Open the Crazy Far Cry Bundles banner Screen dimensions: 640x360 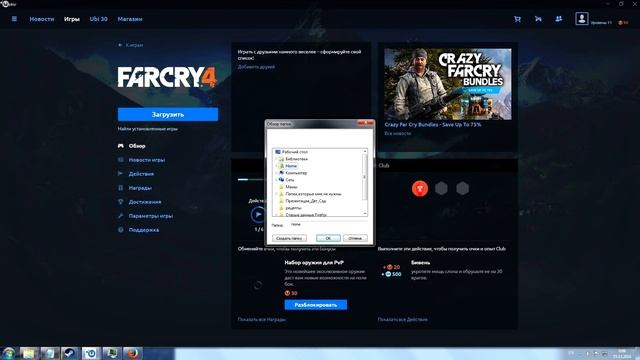448,84
